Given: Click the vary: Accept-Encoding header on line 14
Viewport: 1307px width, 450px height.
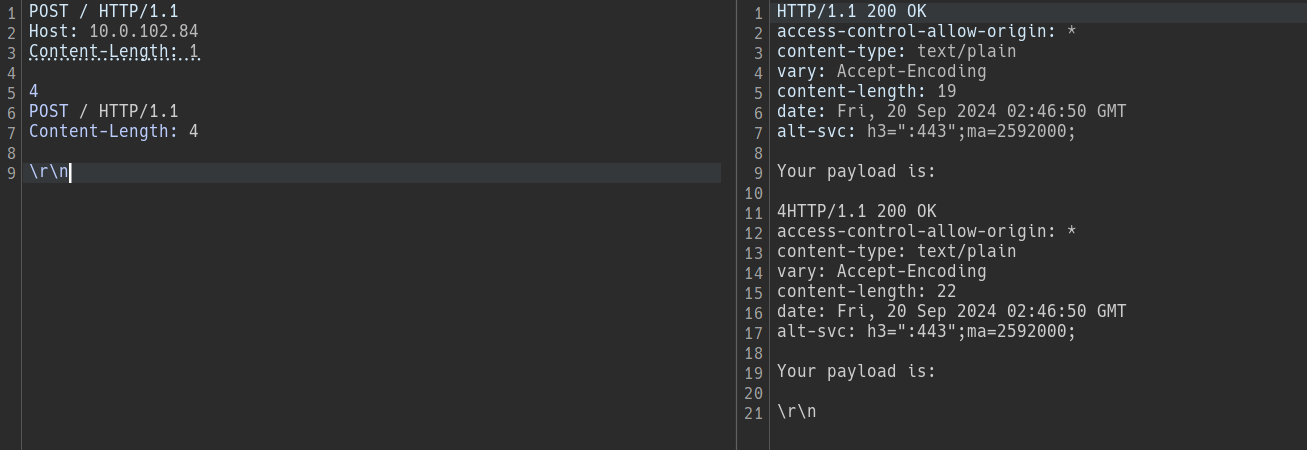Looking at the screenshot, I should (882, 272).
